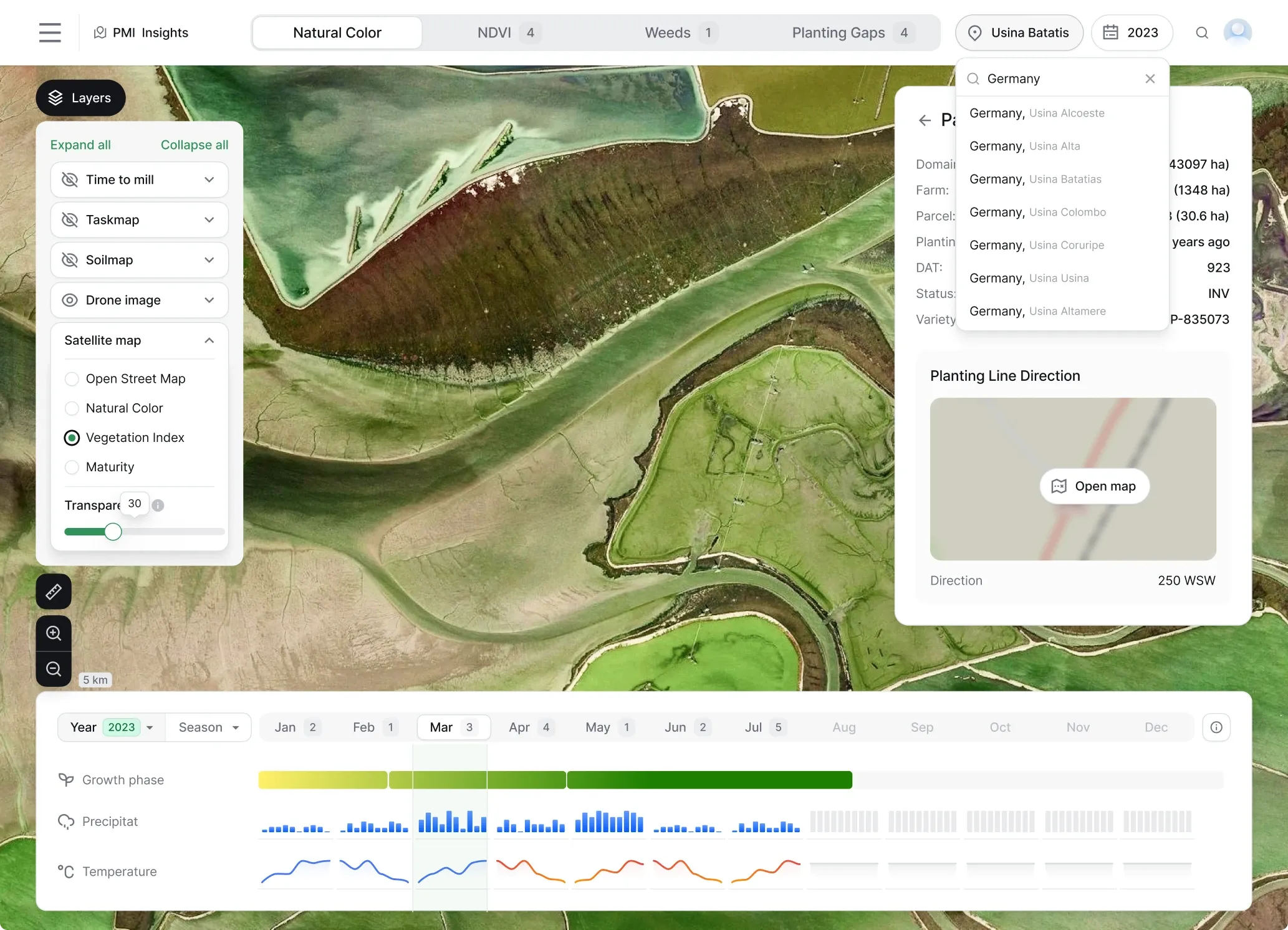This screenshot has width=1288, height=930.
Task: Click the Precipitation cloud icon
Action: tap(66, 822)
